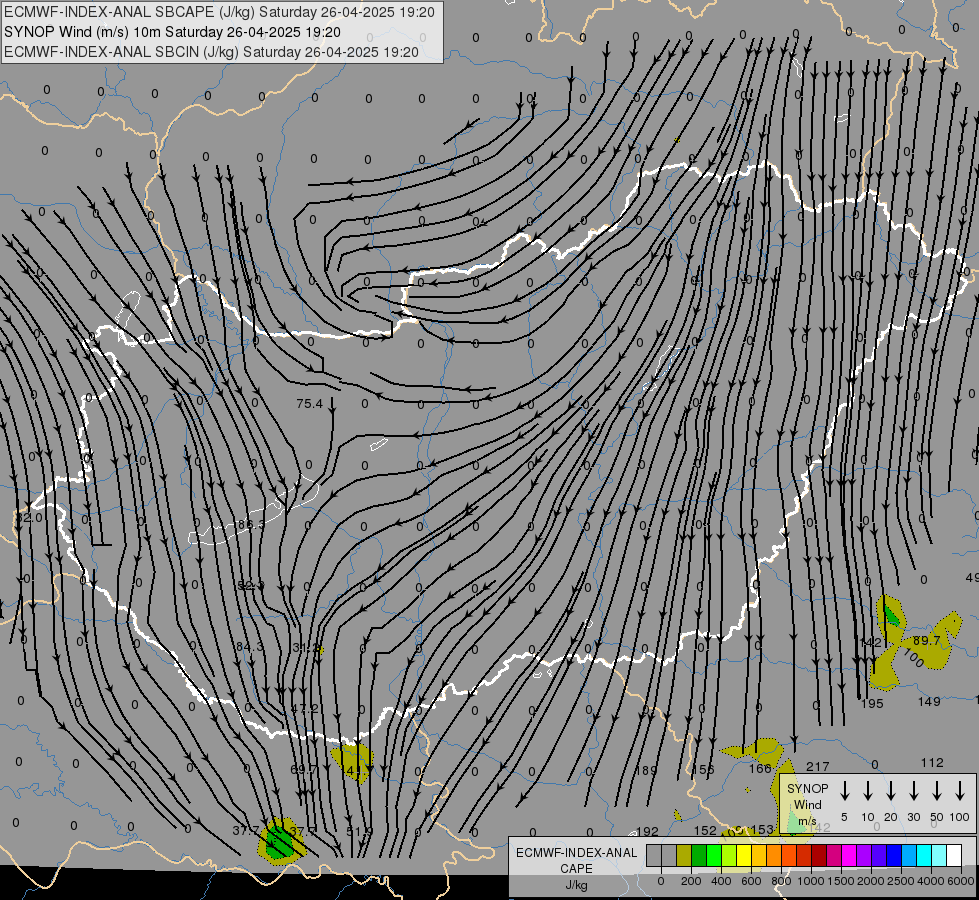This screenshot has height=900, width=979.
Task: Click the '1000' tick label on CAPE scale
Action: [810, 881]
